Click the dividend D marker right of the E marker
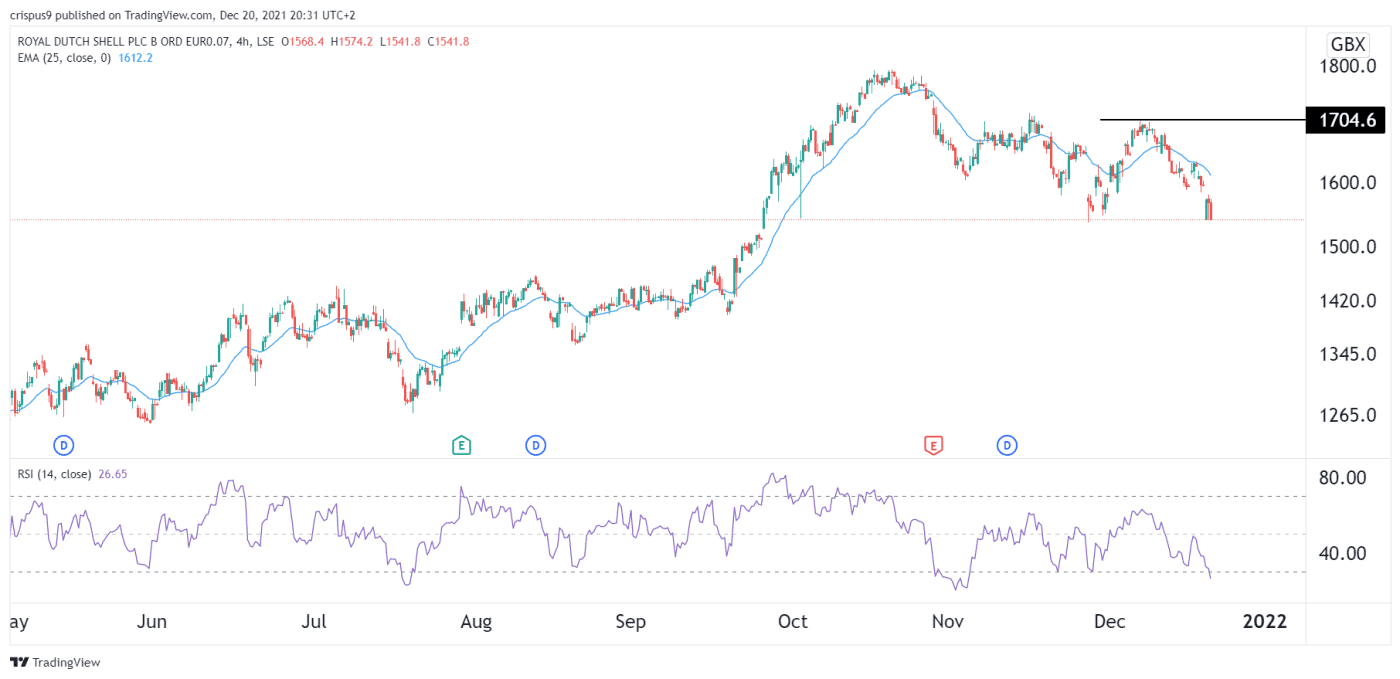 point(535,445)
